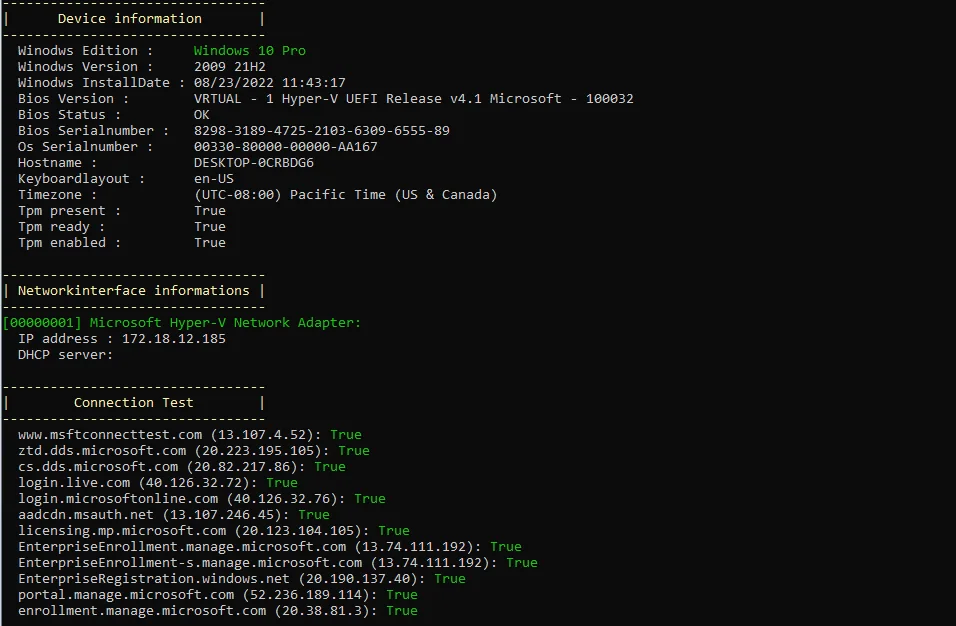Select the "EnterpriseEnrollment-s.manage.microsoft.com" host entry
This screenshot has width=956, height=626.
pyautogui.click(x=190, y=563)
